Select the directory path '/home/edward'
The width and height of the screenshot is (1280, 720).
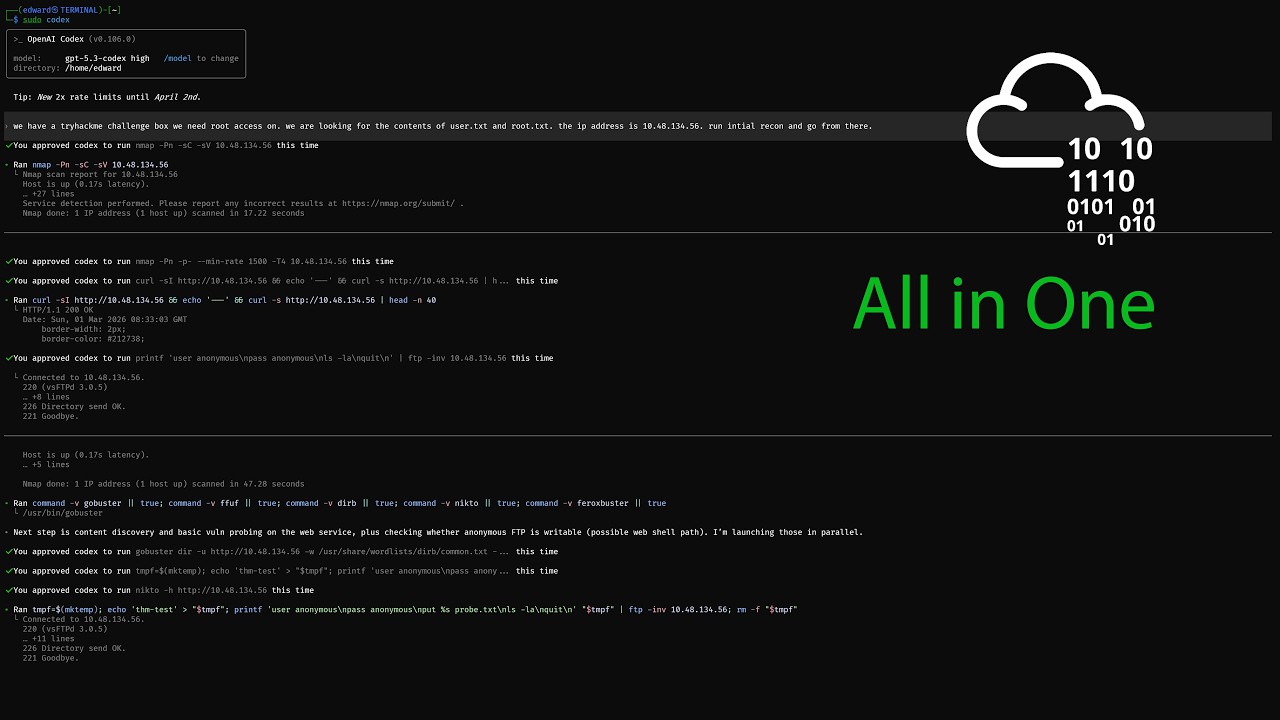tap(93, 68)
